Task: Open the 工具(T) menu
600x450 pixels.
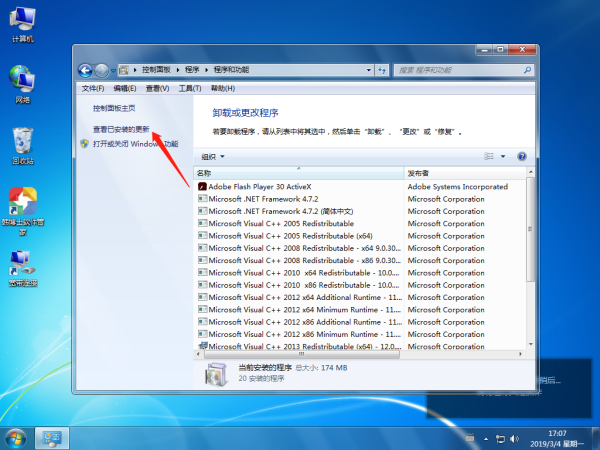Action: tap(190, 88)
